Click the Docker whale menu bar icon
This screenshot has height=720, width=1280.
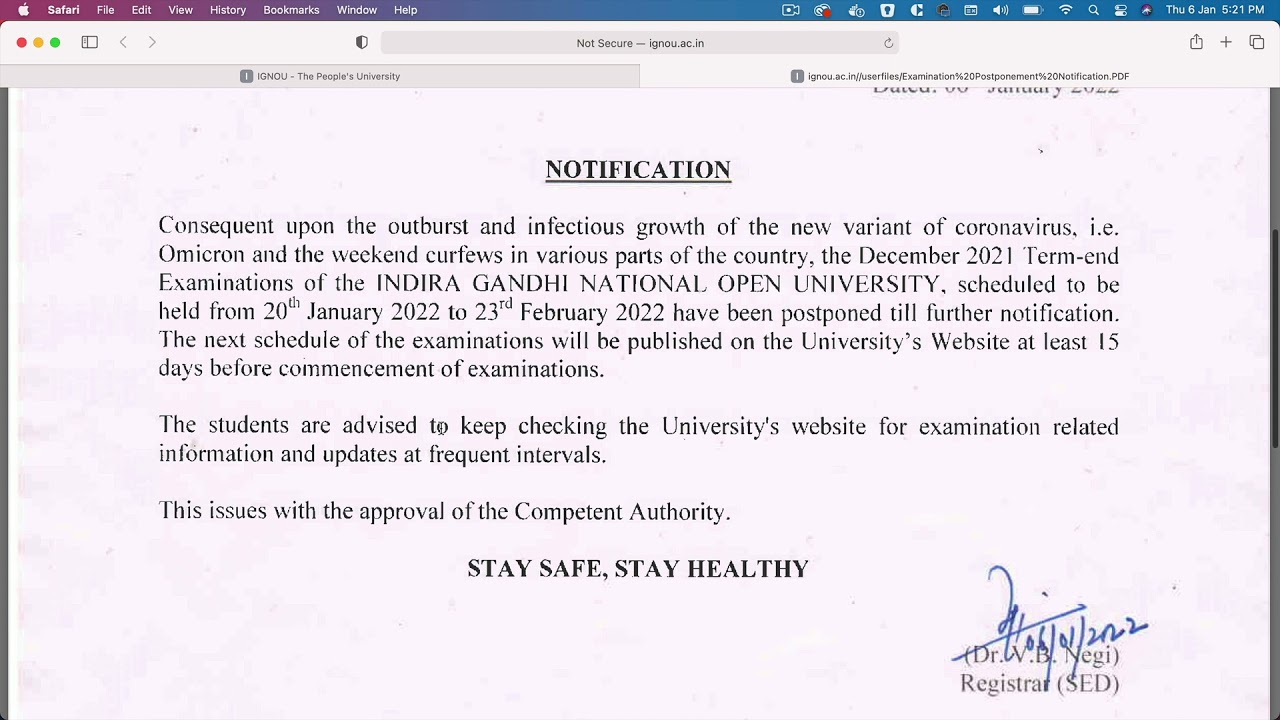tap(856, 10)
